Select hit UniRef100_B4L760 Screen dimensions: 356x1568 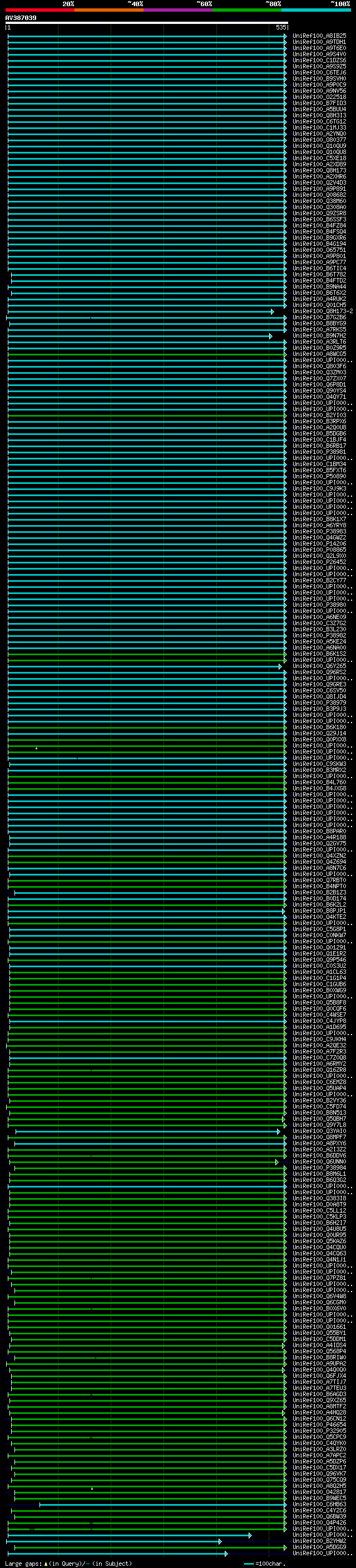[319, 782]
